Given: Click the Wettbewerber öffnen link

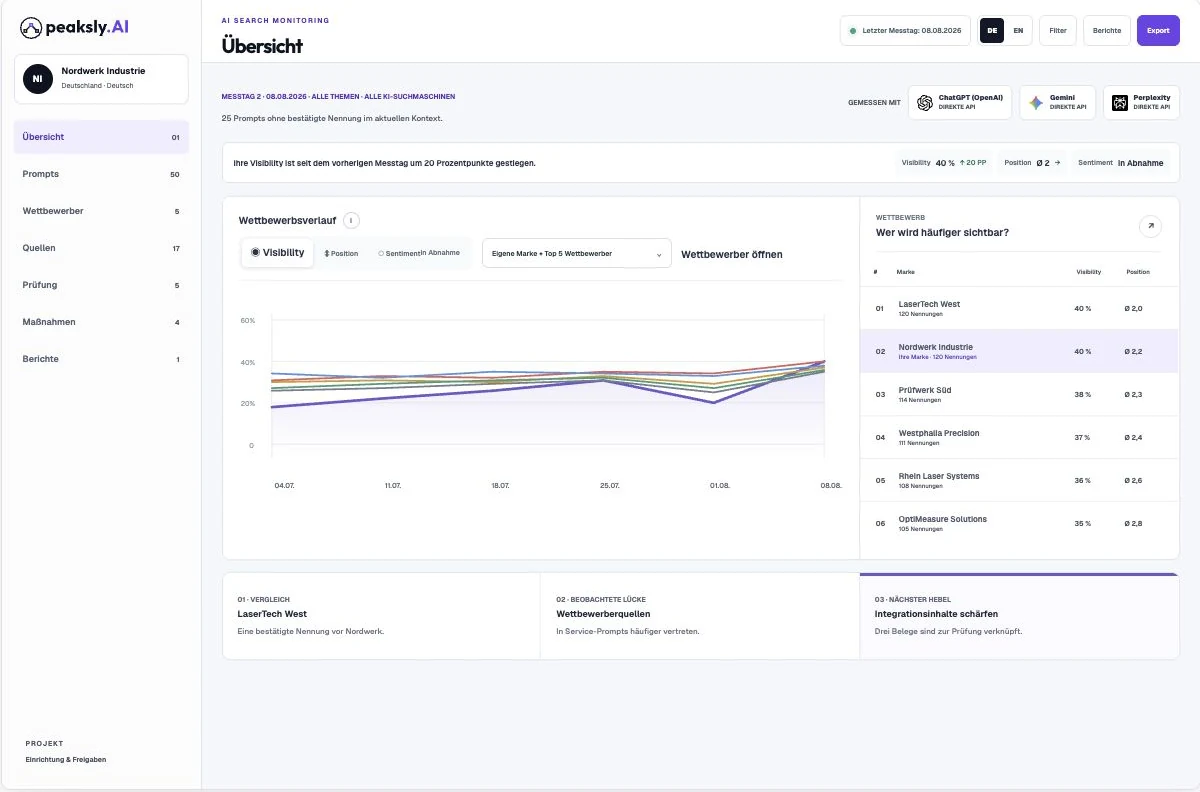Looking at the screenshot, I should (732, 254).
